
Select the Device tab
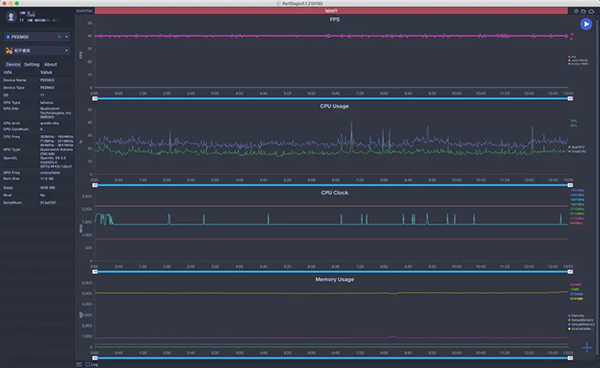pos(13,64)
